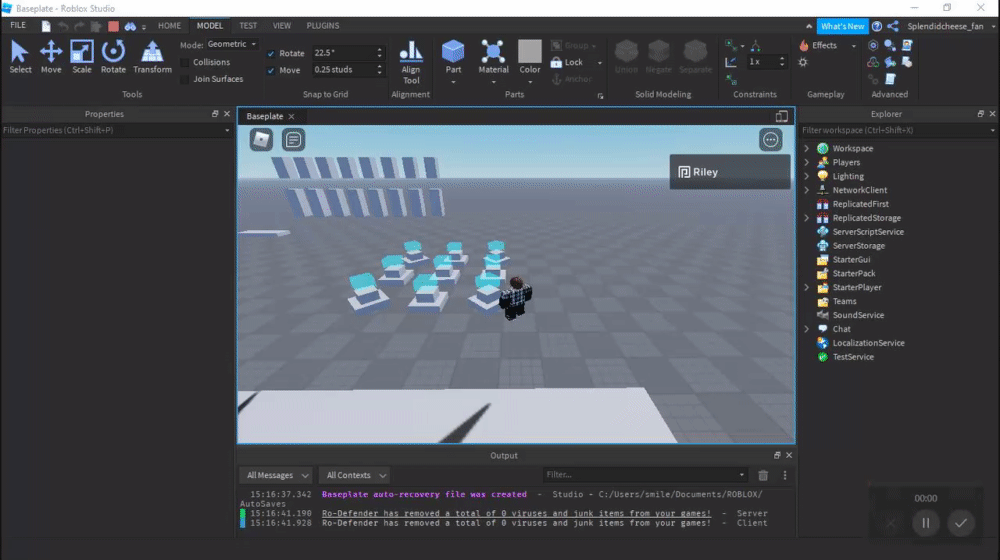Uncheck the Move snap checkbox
This screenshot has width=1000, height=560.
pos(271,70)
